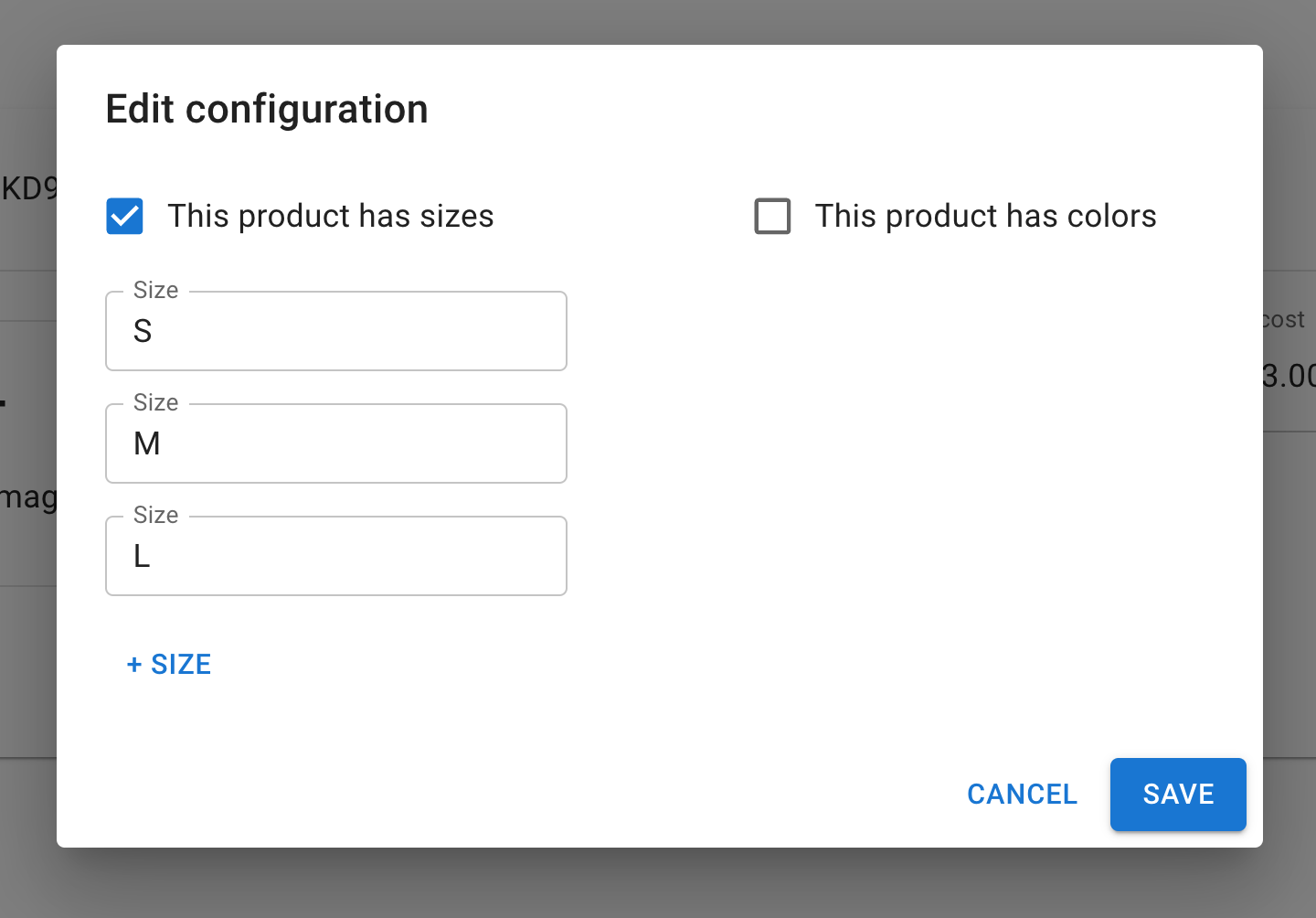The image size is (1316, 918).
Task: Click the floating "Size" label above S
Action: pyautogui.click(x=155, y=291)
